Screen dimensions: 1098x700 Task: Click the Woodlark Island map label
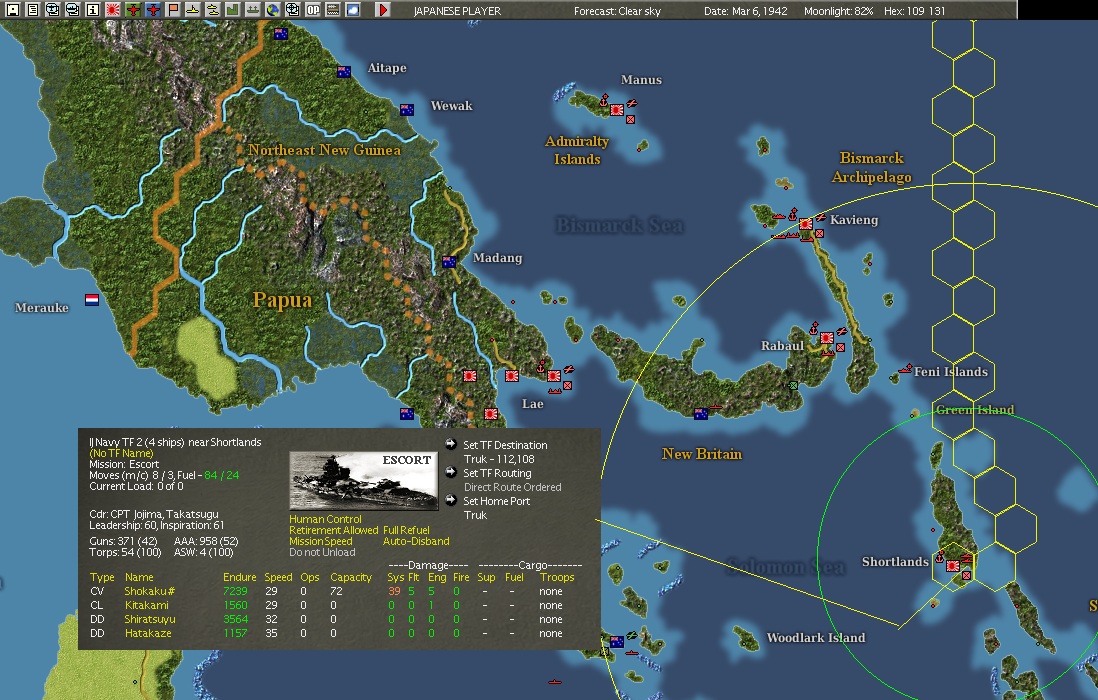pyautogui.click(x=816, y=638)
